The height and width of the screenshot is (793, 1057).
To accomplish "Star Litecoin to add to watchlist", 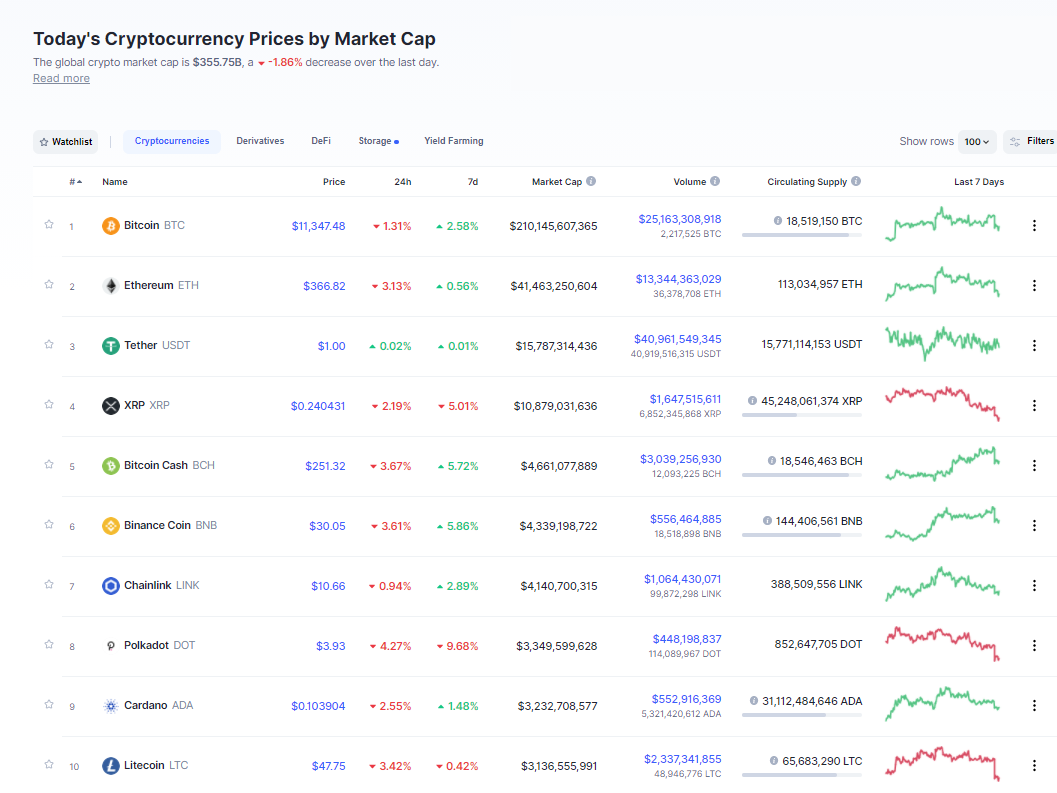I will coord(49,765).
